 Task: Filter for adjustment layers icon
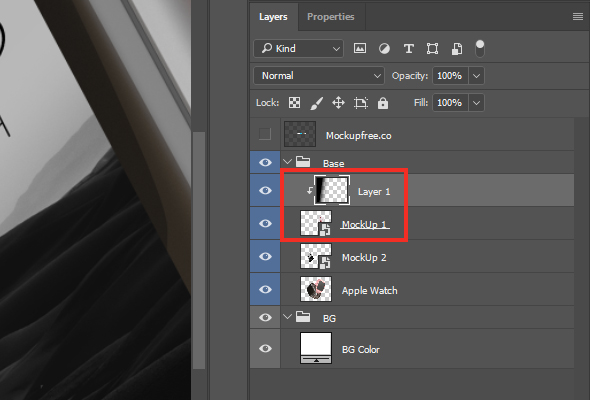tap(384, 49)
